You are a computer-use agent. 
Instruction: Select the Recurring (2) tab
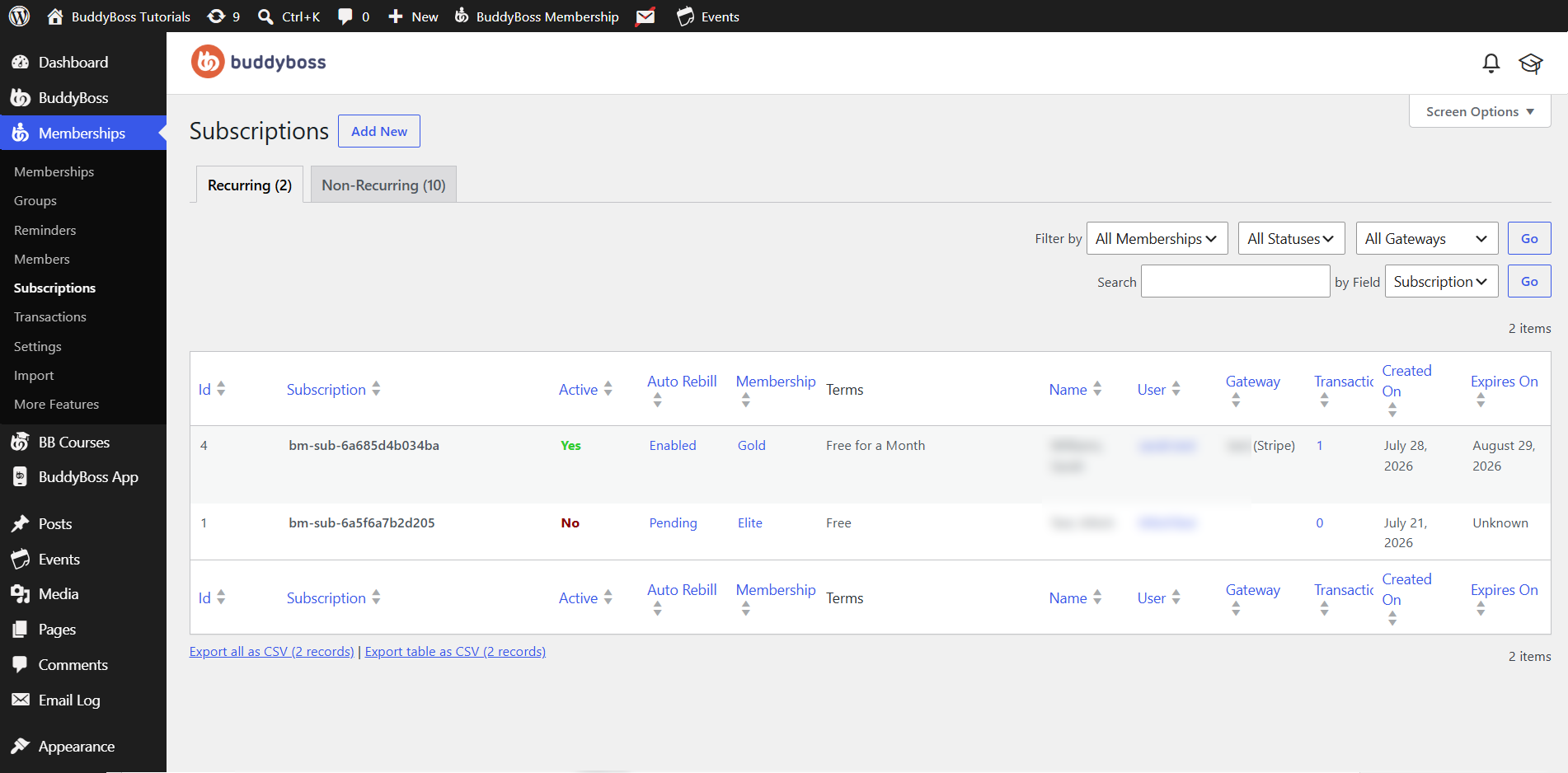pos(250,185)
